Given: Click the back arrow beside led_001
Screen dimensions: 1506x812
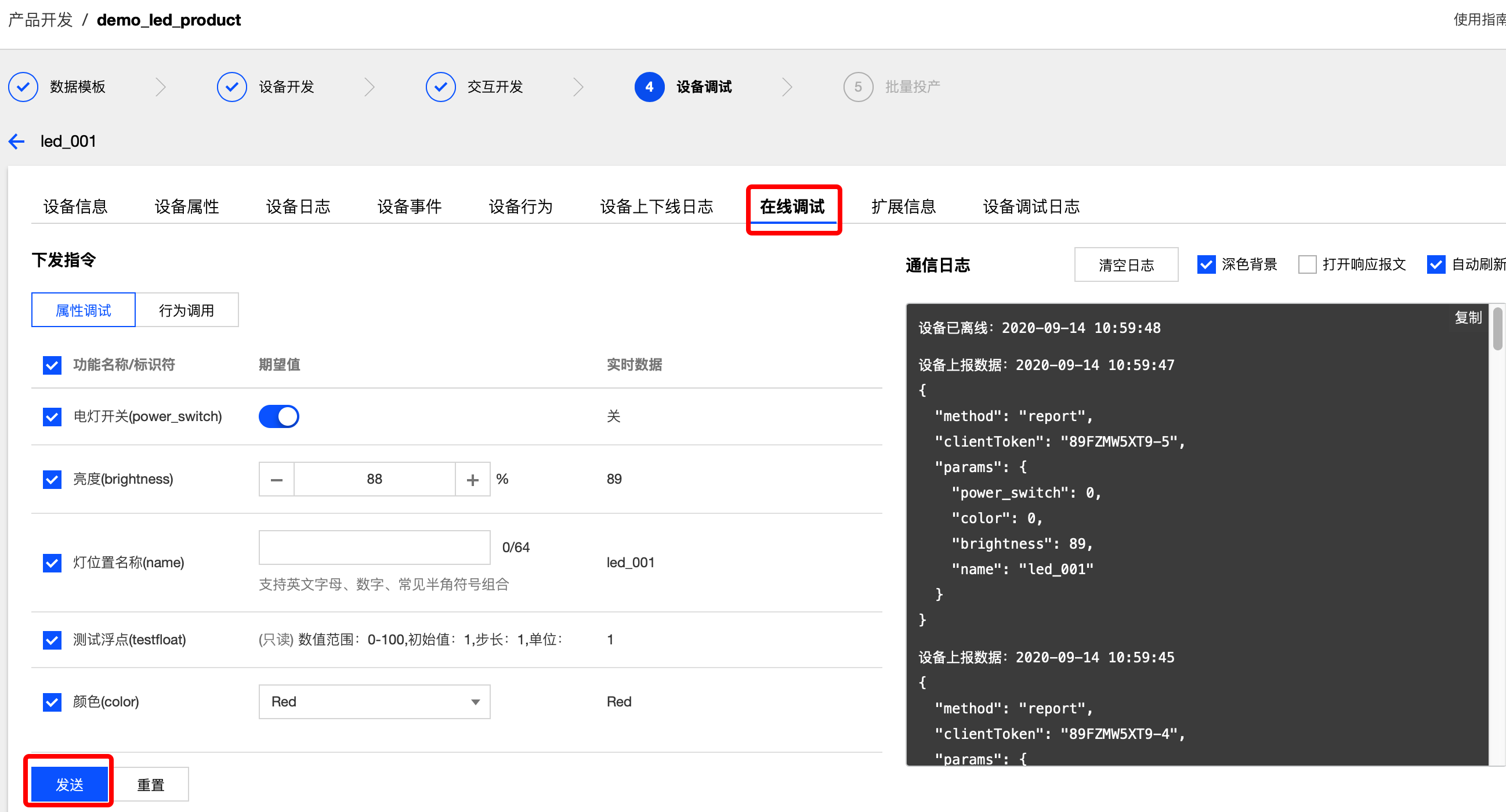Looking at the screenshot, I should [16, 141].
